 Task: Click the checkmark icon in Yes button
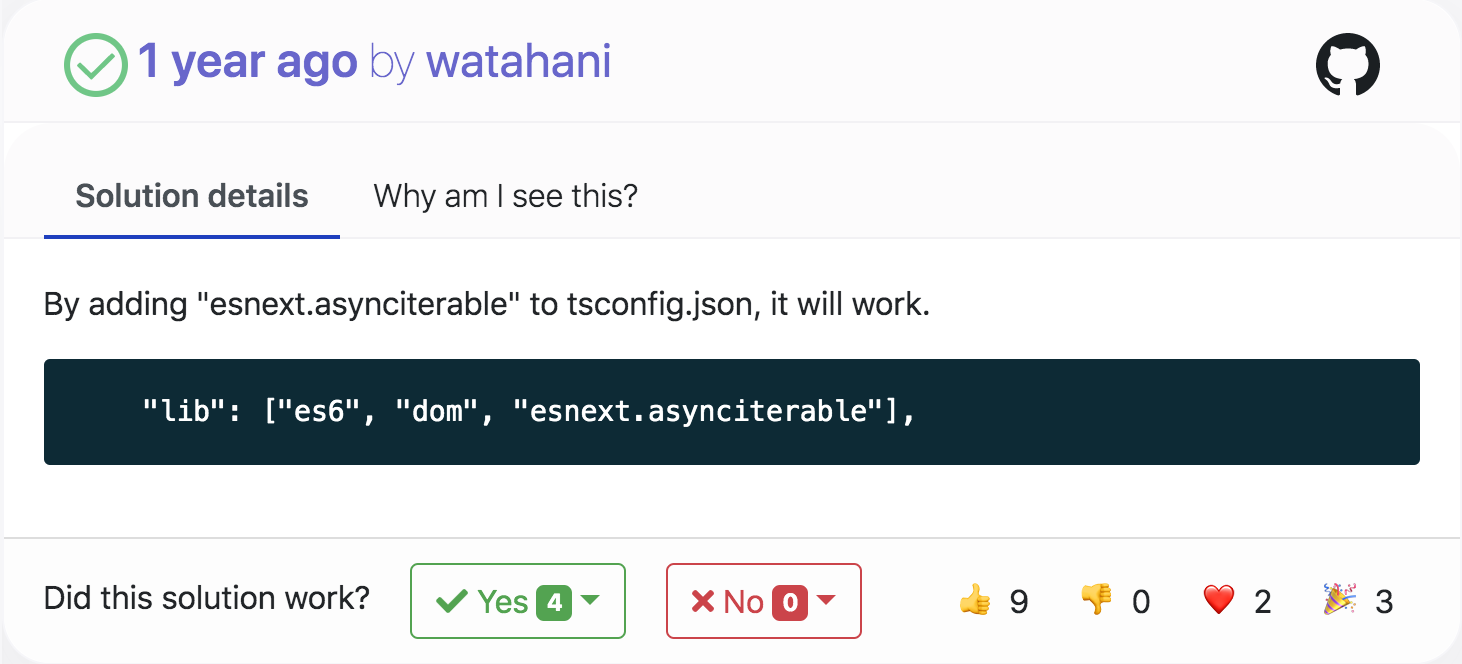tap(452, 602)
